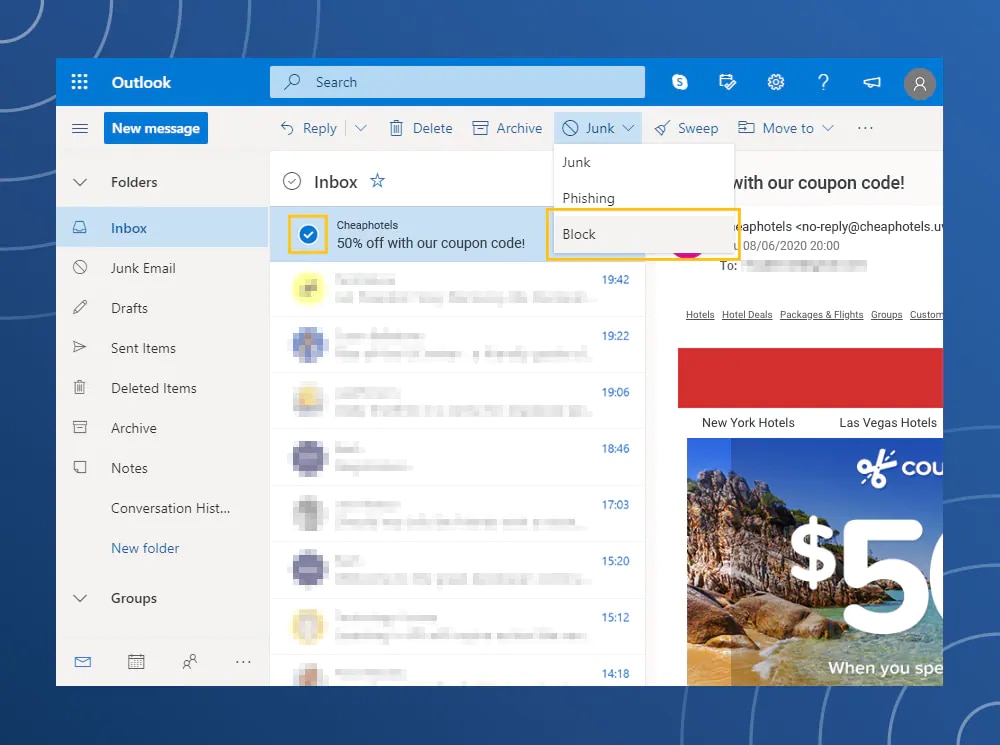The width and height of the screenshot is (1000, 745).
Task: Open Skype from the header
Action: tap(680, 82)
